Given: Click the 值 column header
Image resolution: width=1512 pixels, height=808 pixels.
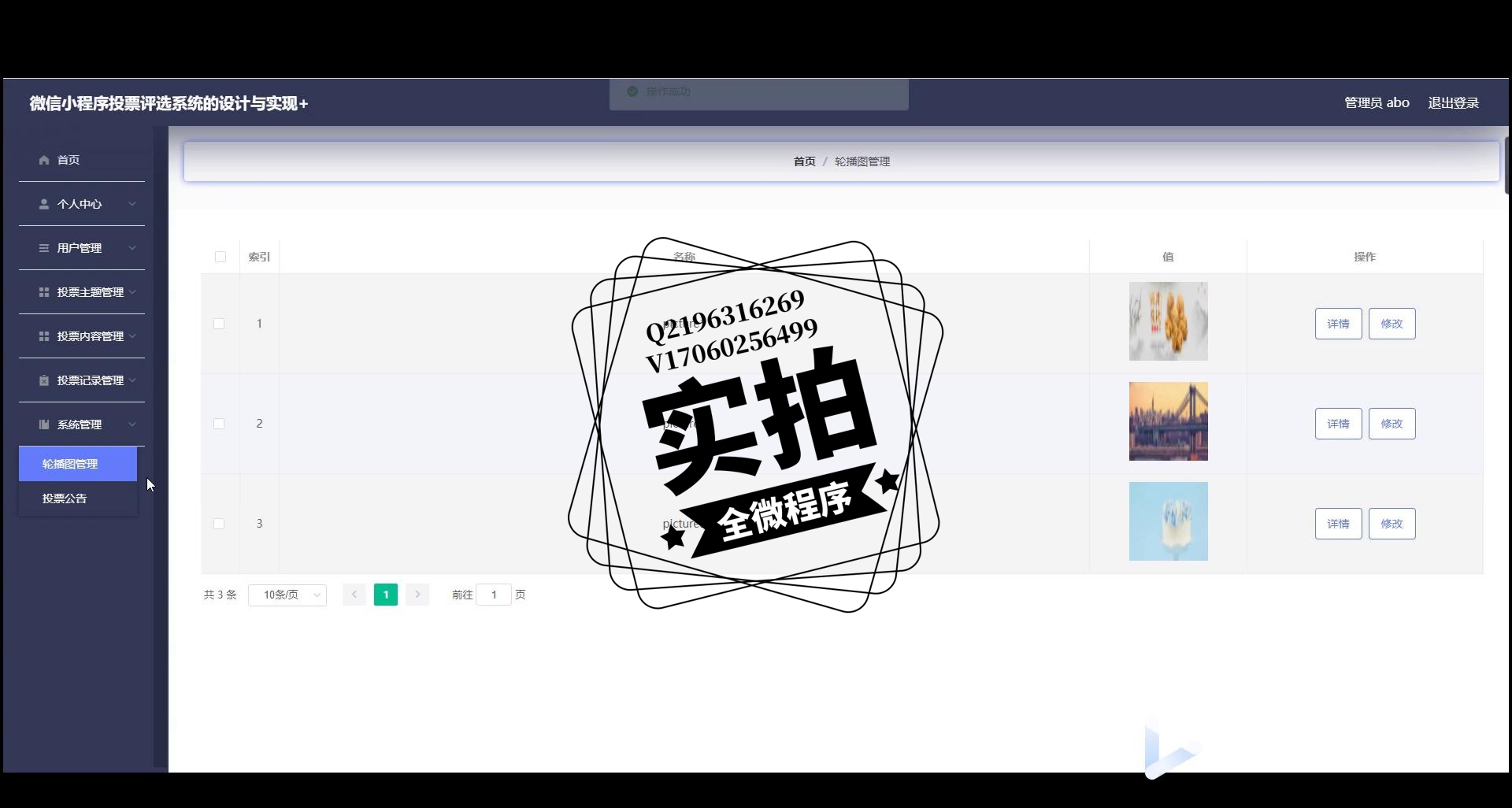Looking at the screenshot, I should point(1168,257).
